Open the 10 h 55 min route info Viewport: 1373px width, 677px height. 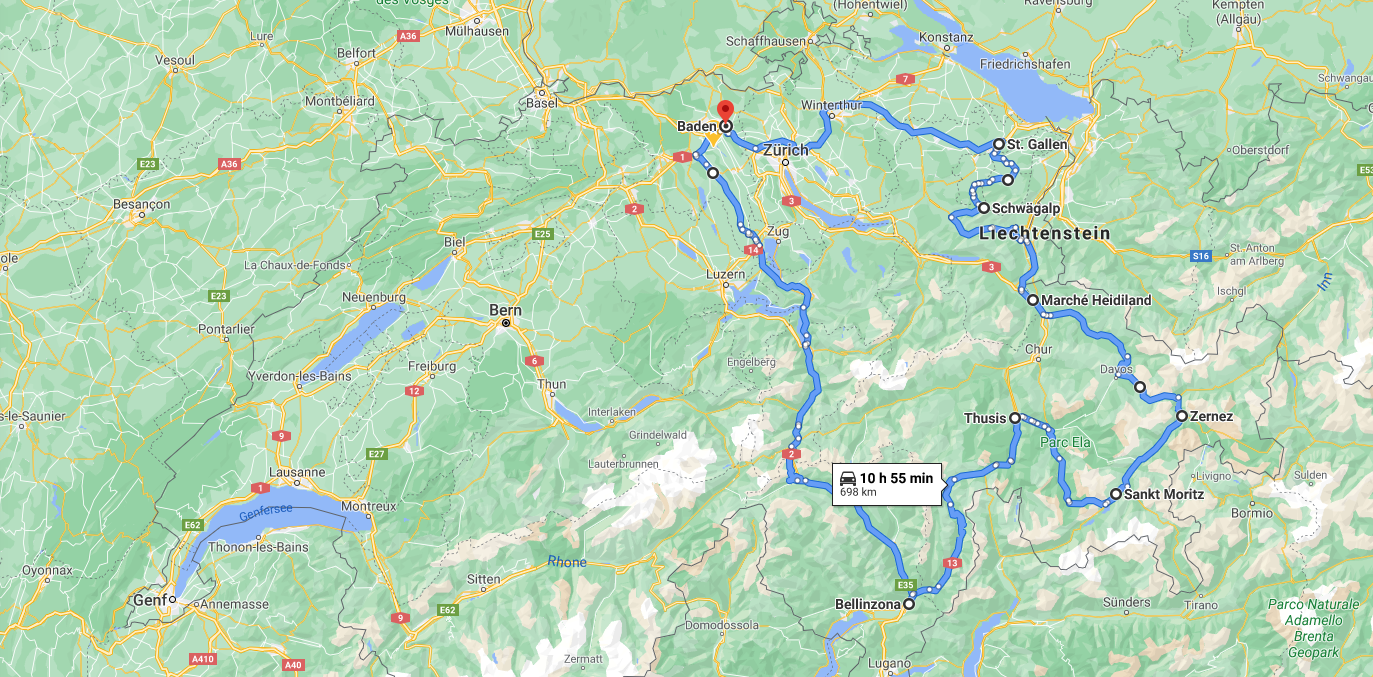click(x=886, y=484)
